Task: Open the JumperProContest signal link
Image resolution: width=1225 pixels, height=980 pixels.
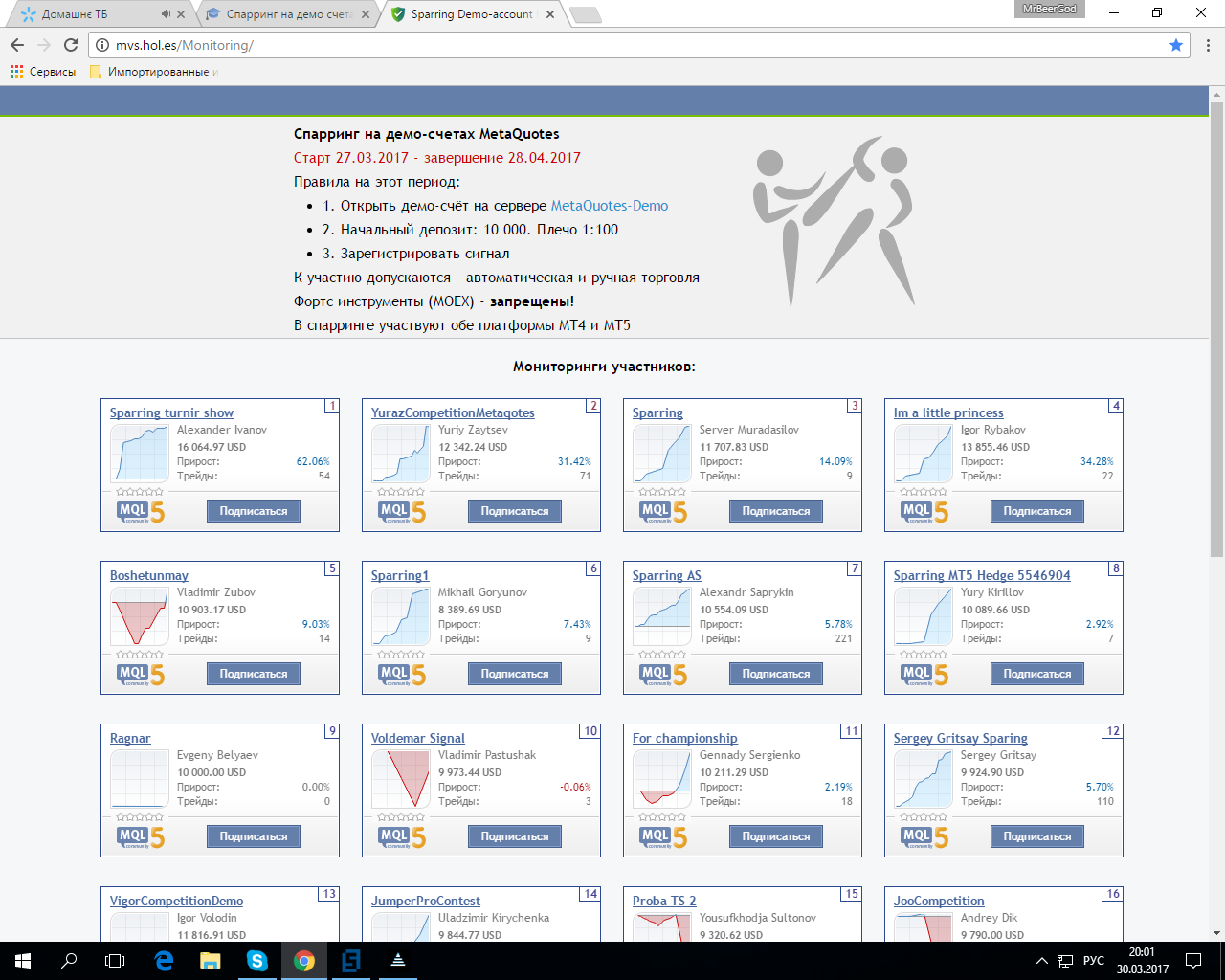Action: (x=426, y=902)
